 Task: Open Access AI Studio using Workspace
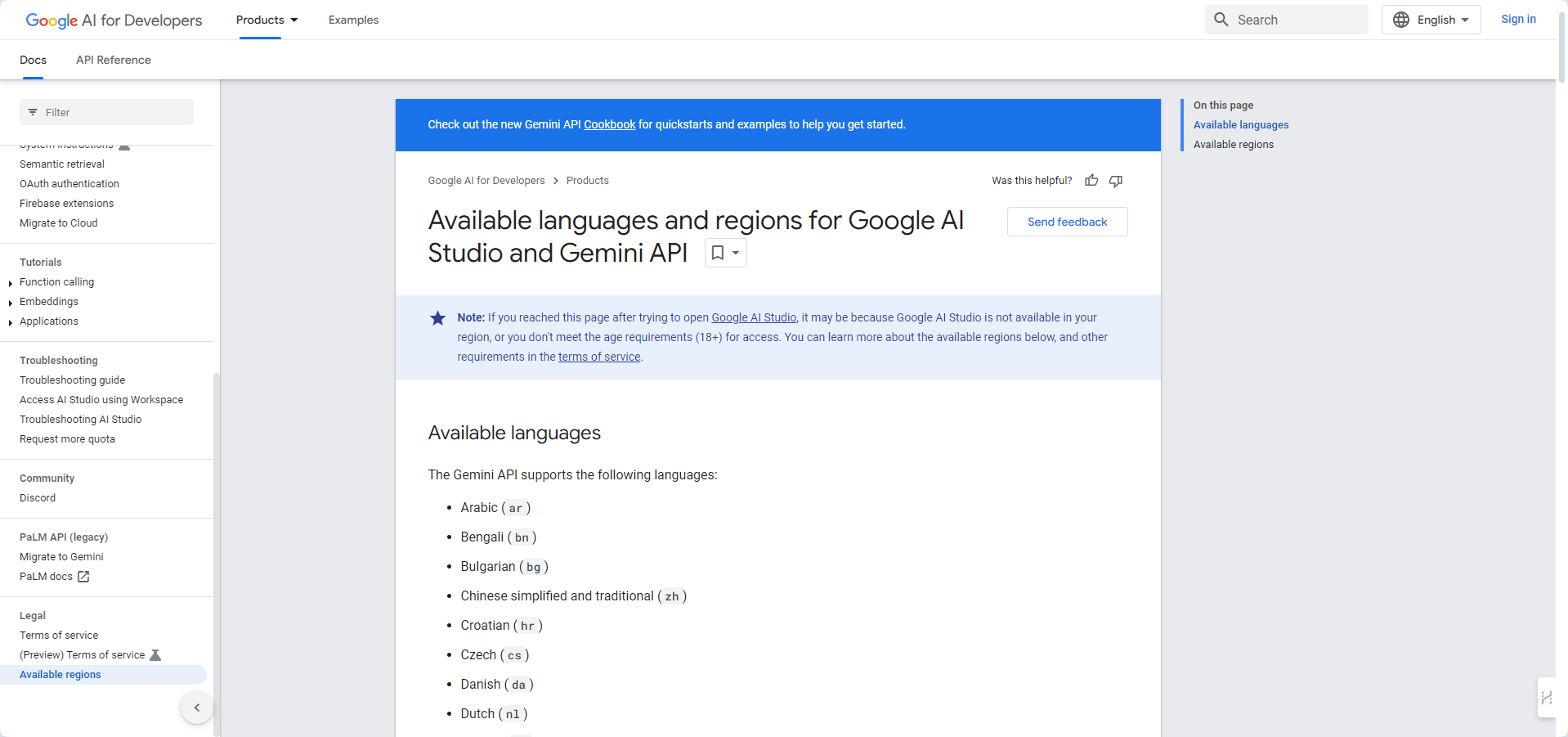point(101,400)
